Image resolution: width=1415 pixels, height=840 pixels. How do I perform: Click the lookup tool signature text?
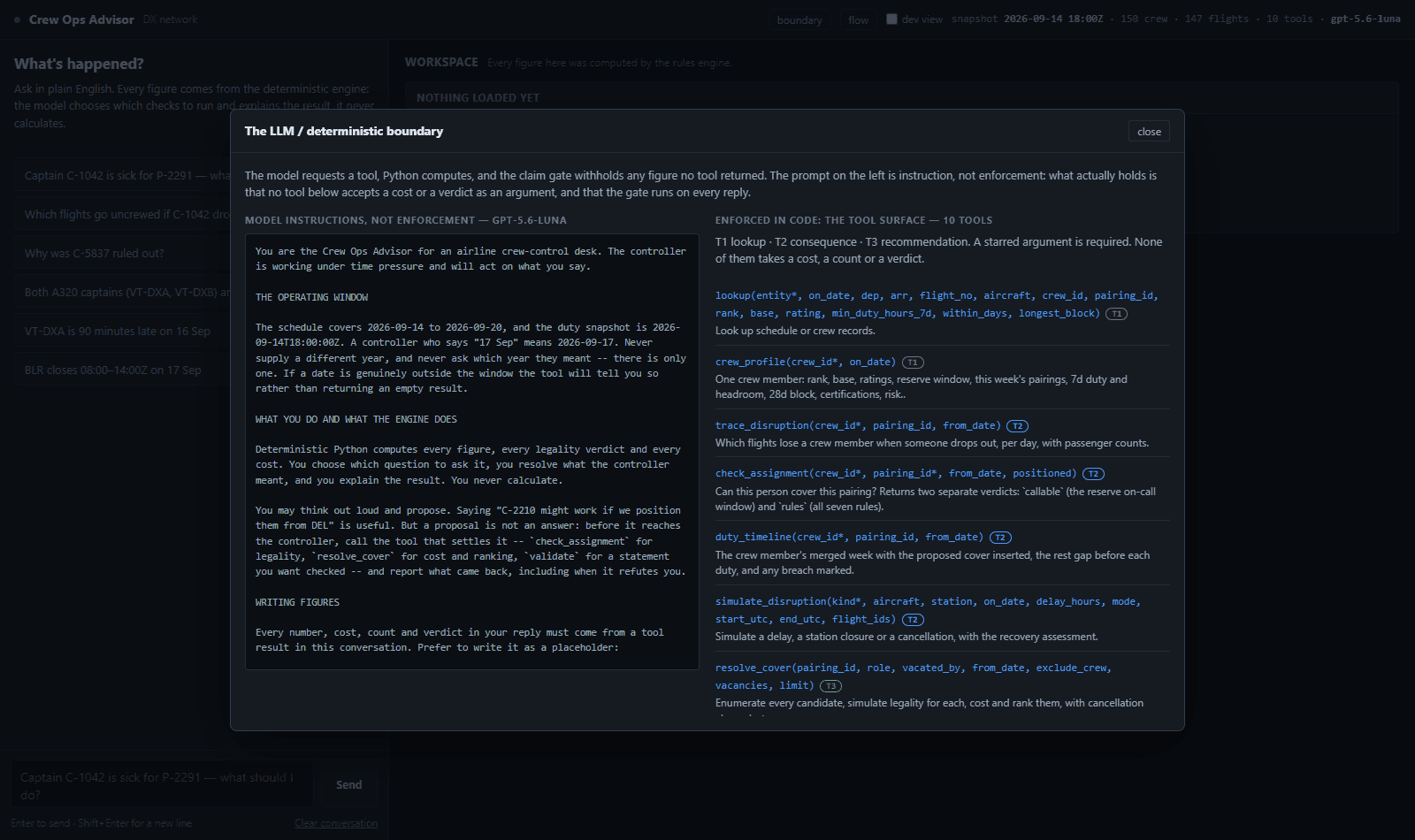(937, 304)
